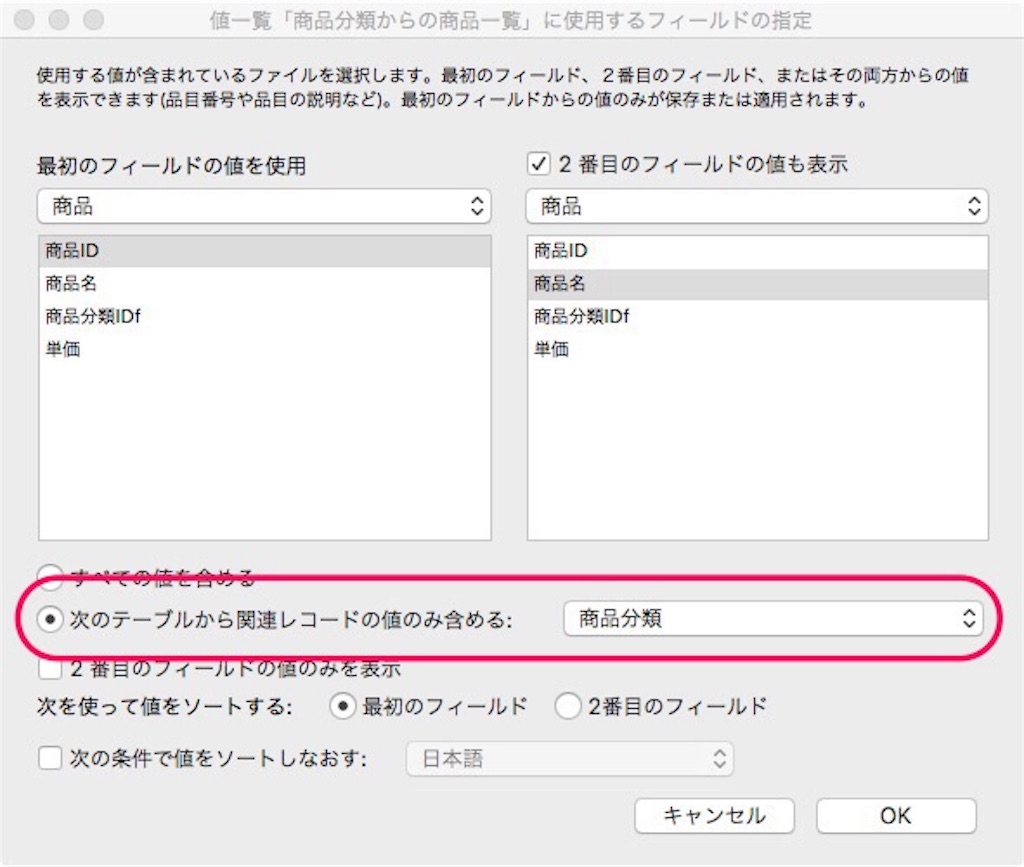Viewport: 1024px width, 867px height.
Task: Open the left 商品 table dropdown
Action: click(x=264, y=206)
